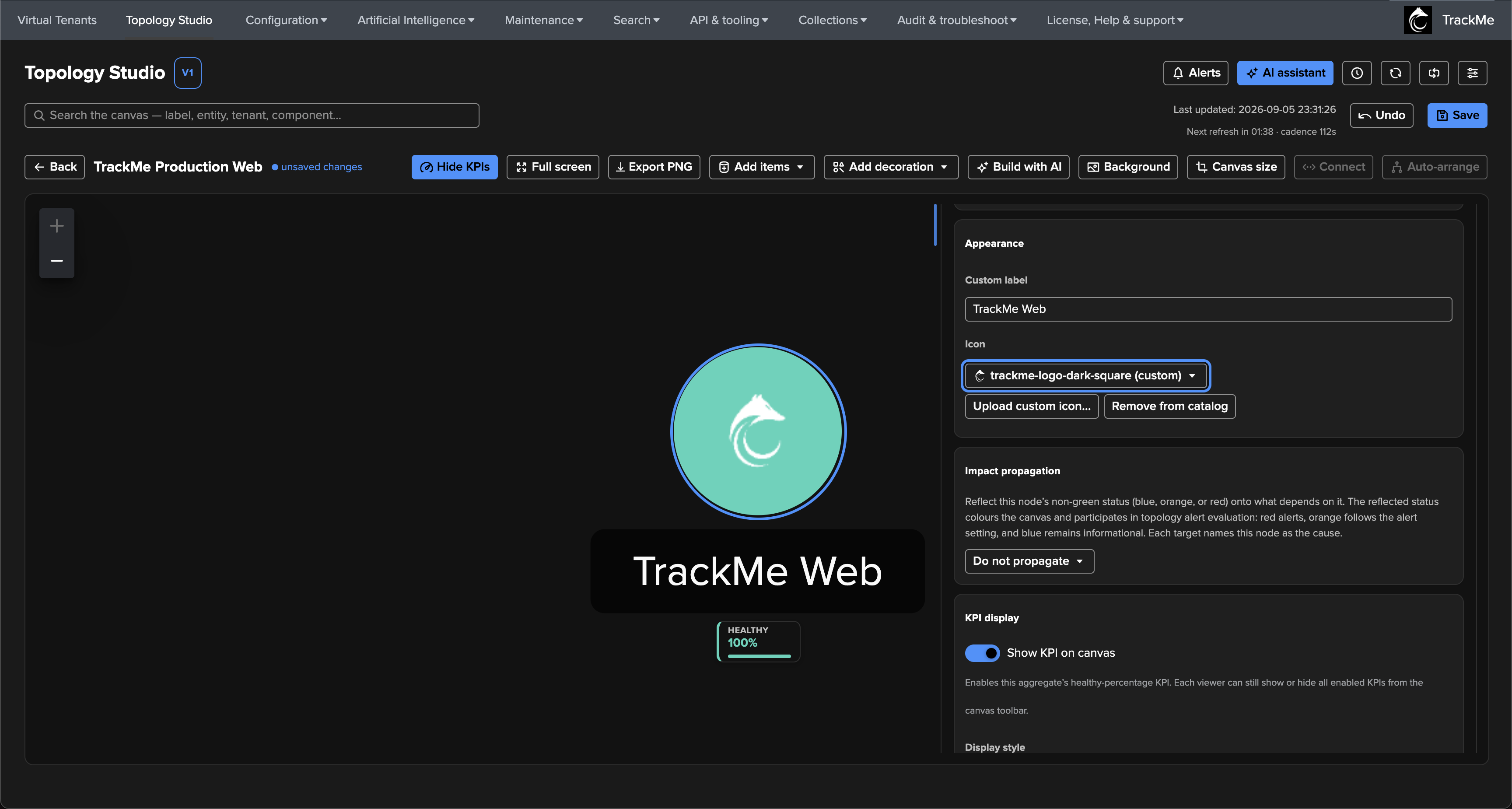Open Canvas size settings
Screen dimensions: 1512x809
pyautogui.click(x=1235, y=167)
